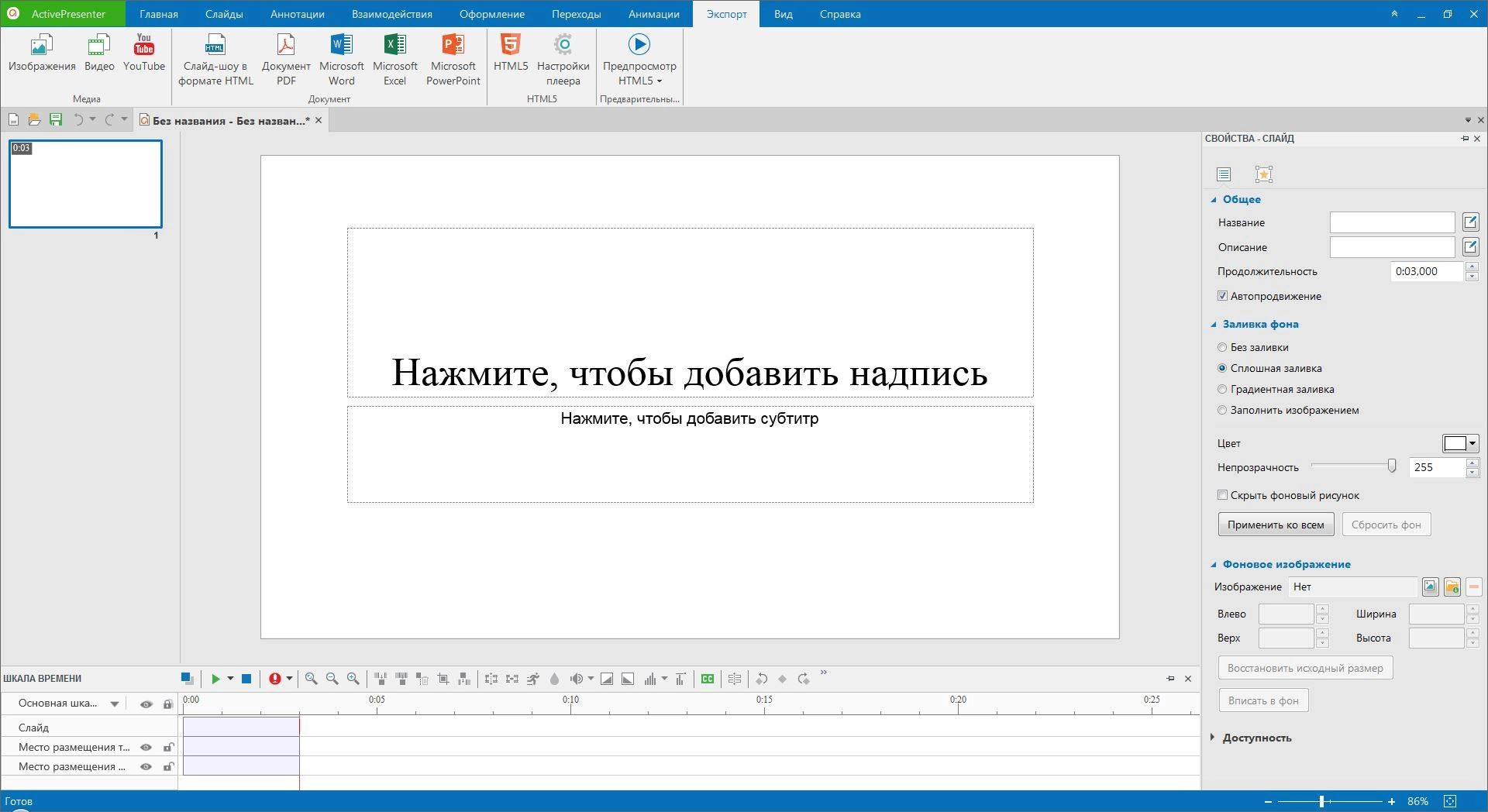The height and width of the screenshot is (812, 1488).
Task: Open Предпросмотр HTML5 dropdown arrow
Action: [660, 81]
